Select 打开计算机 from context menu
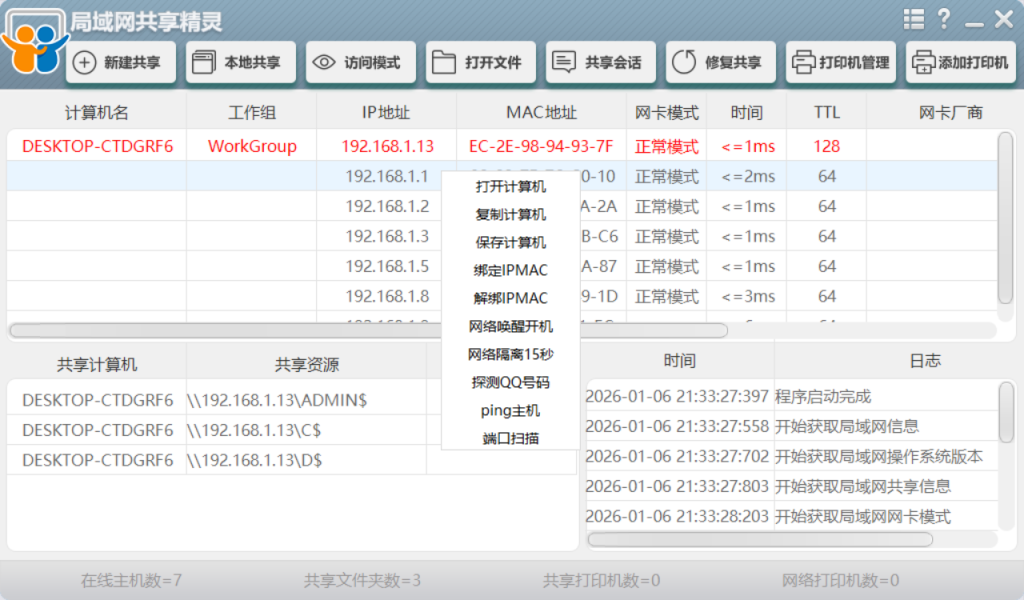 click(x=510, y=187)
